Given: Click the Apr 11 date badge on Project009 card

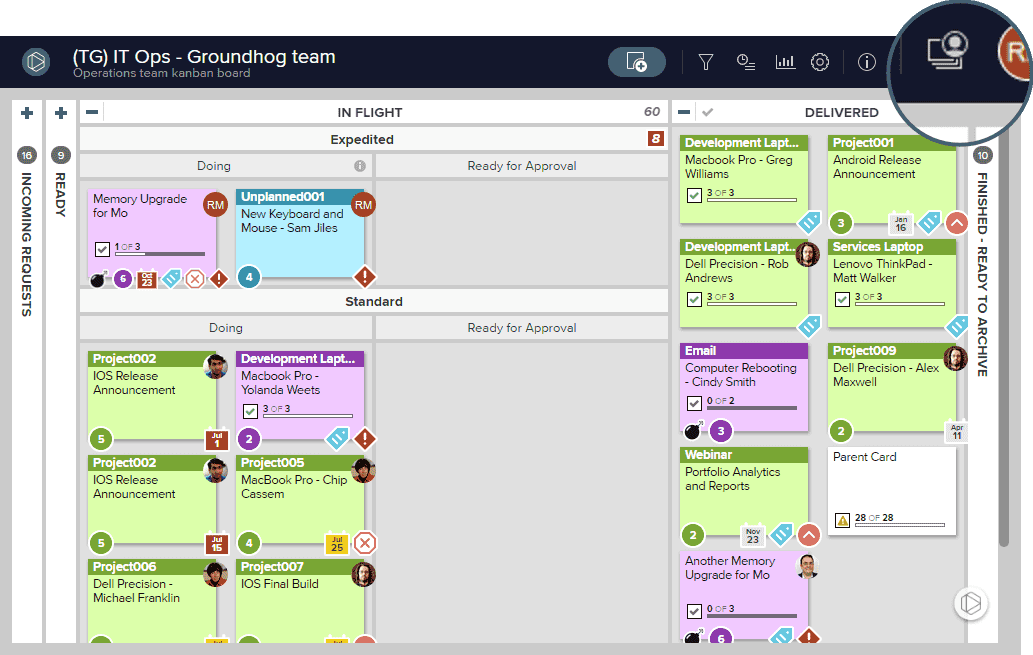Looking at the screenshot, I should (957, 432).
